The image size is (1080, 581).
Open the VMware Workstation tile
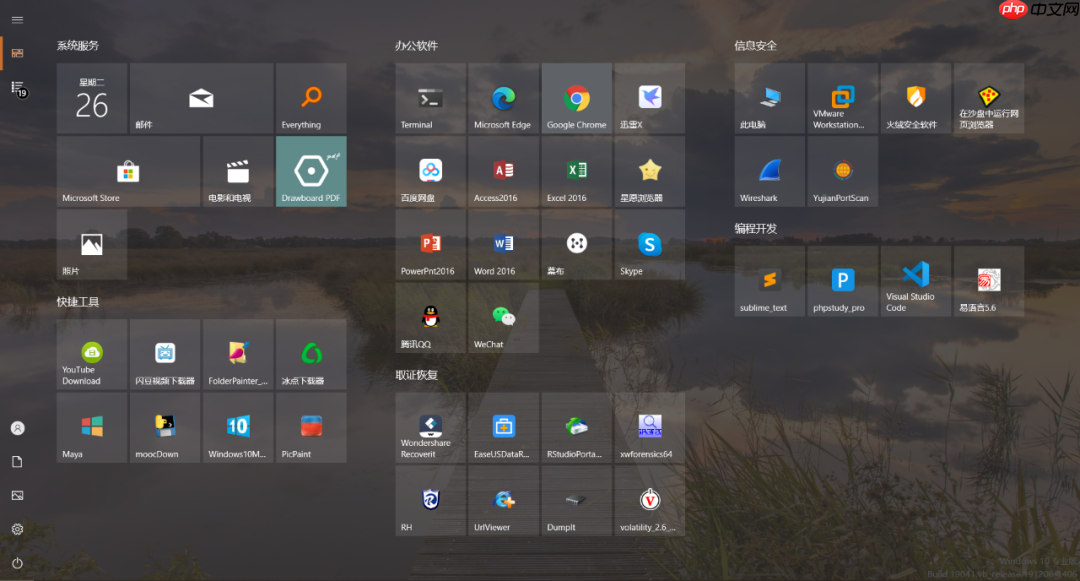tap(842, 98)
